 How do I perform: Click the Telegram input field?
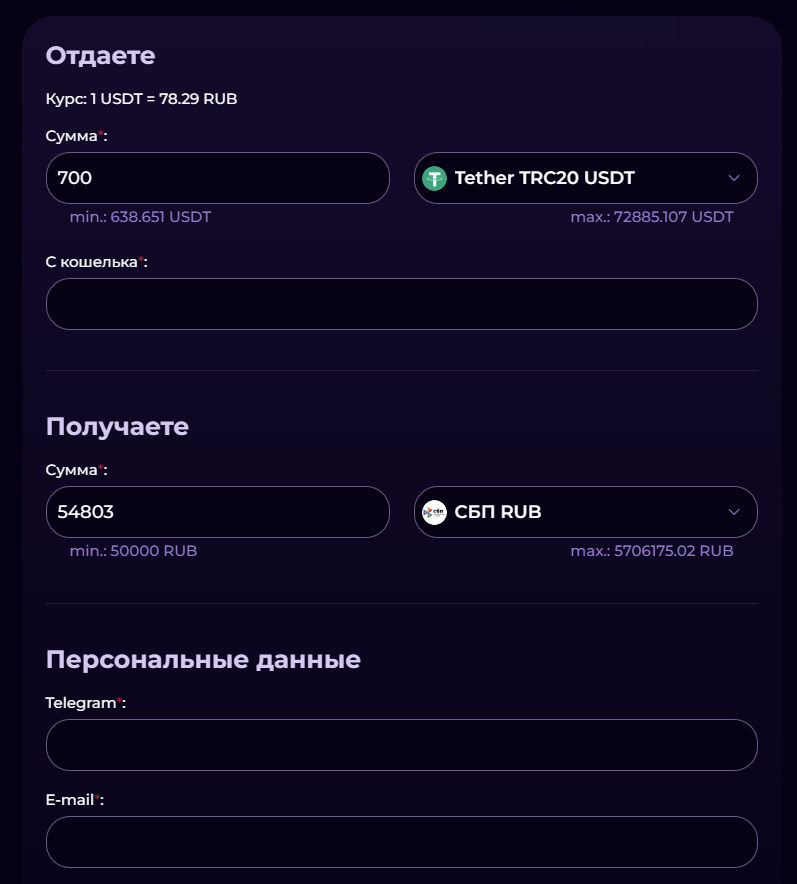pos(401,744)
